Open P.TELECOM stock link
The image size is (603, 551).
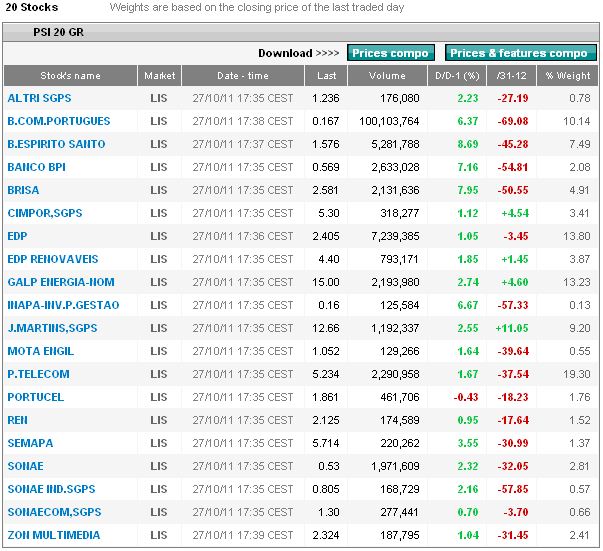(38, 374)
